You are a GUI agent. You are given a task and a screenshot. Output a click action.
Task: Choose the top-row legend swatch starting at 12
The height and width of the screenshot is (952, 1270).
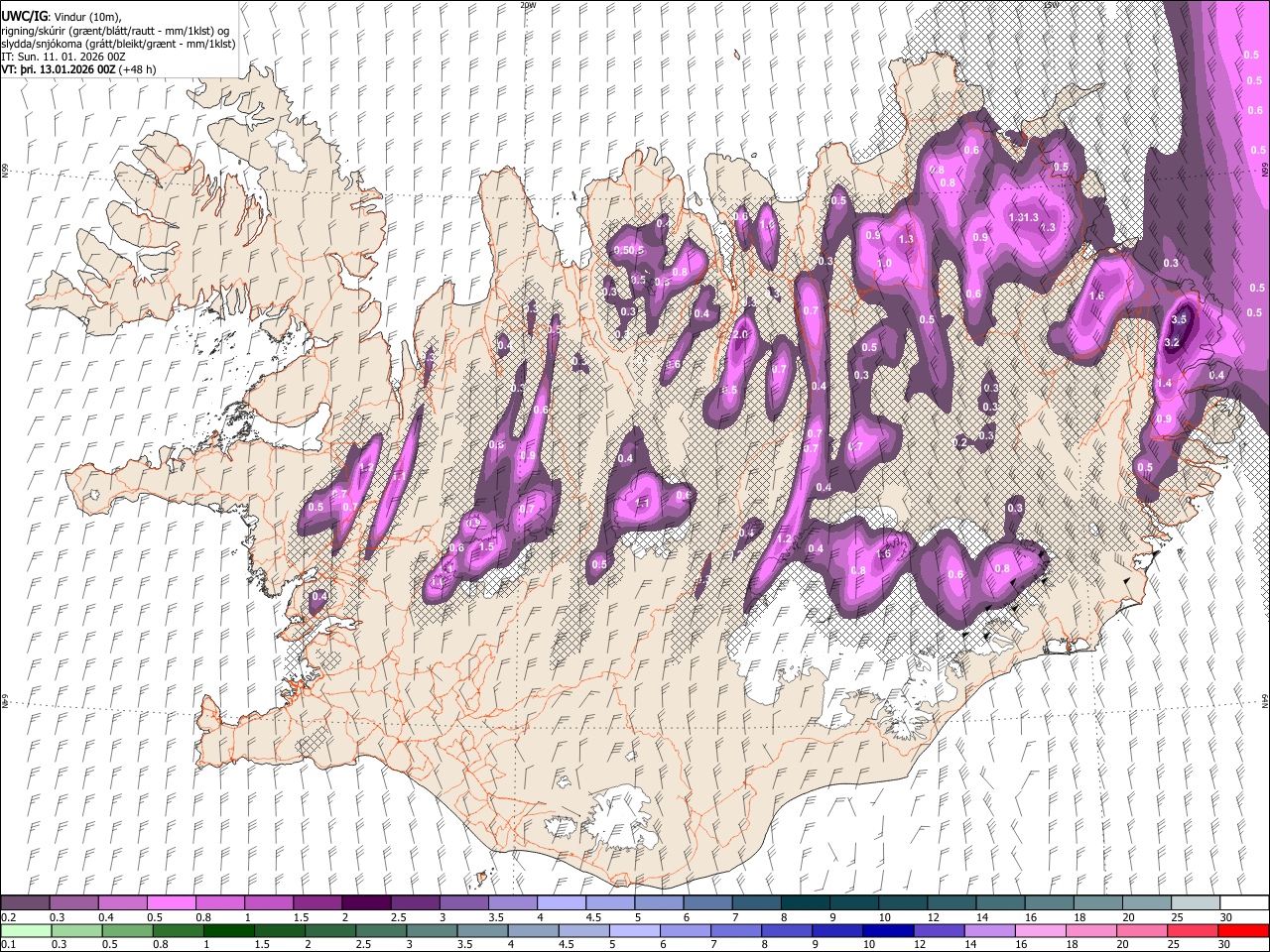[951, 903]
